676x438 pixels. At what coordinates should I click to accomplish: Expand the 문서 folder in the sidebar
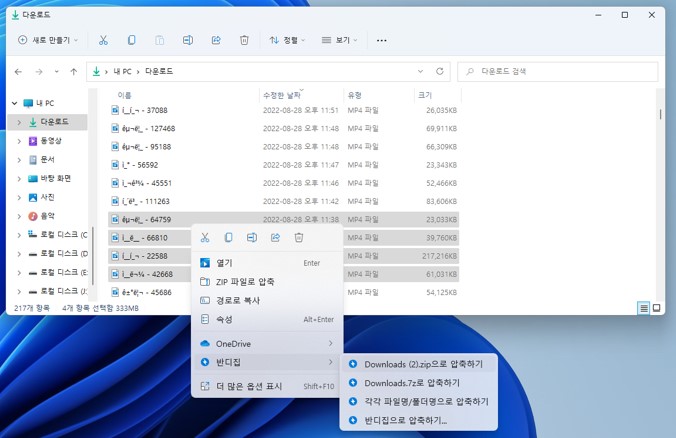click(19, 160)
